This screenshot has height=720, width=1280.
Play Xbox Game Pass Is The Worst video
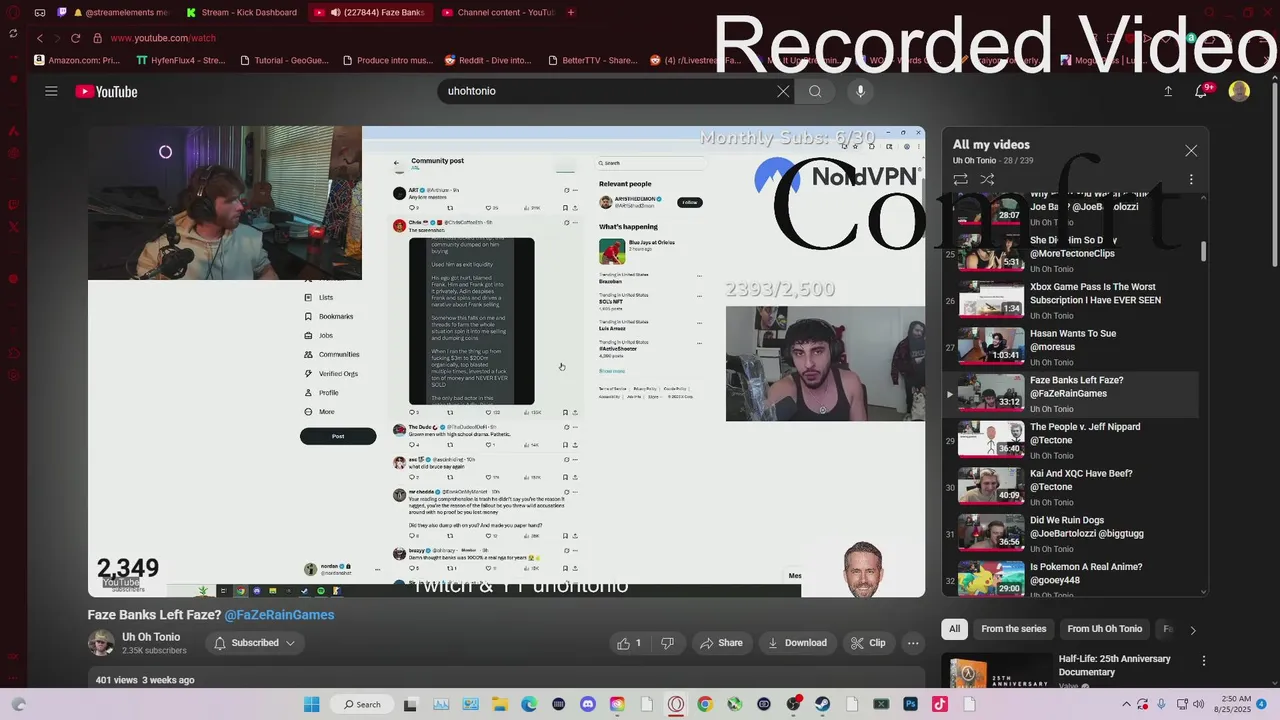pos(1070,300)
